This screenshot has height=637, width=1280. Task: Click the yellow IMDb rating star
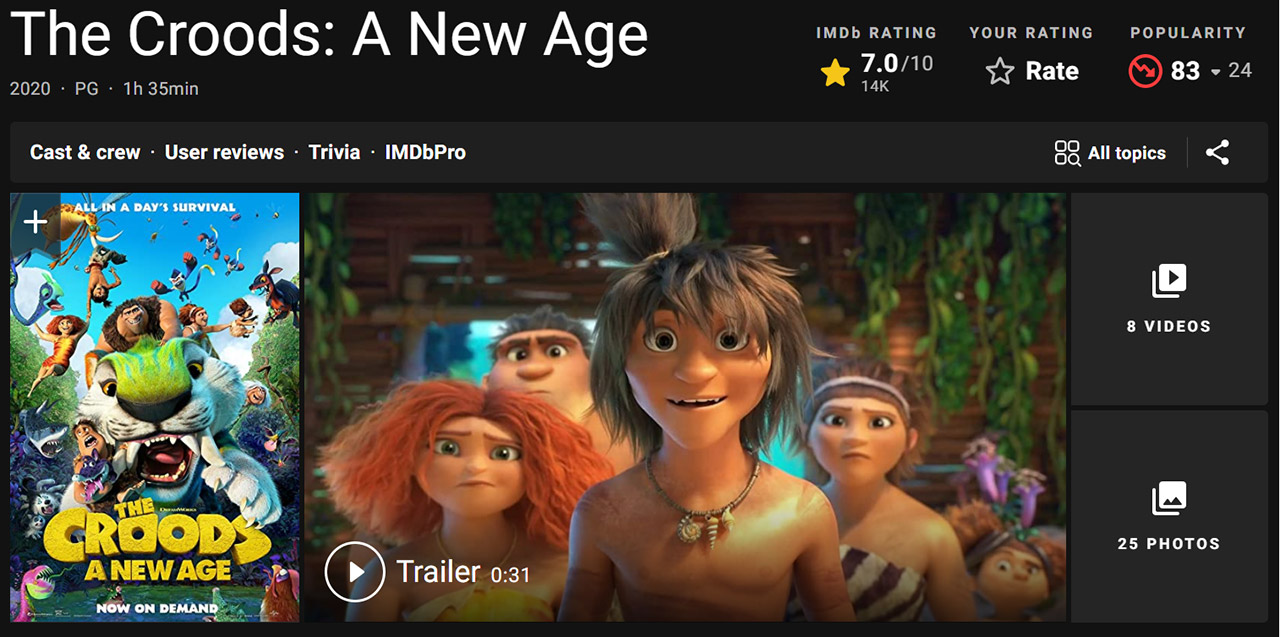click(835, 72)
